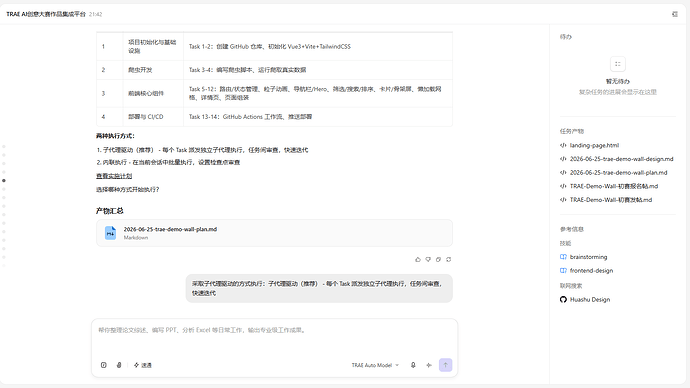Screen dimensions: 690x388
Task: Click the table cell 项目初始化与基础设施
Action: [152, 47]
